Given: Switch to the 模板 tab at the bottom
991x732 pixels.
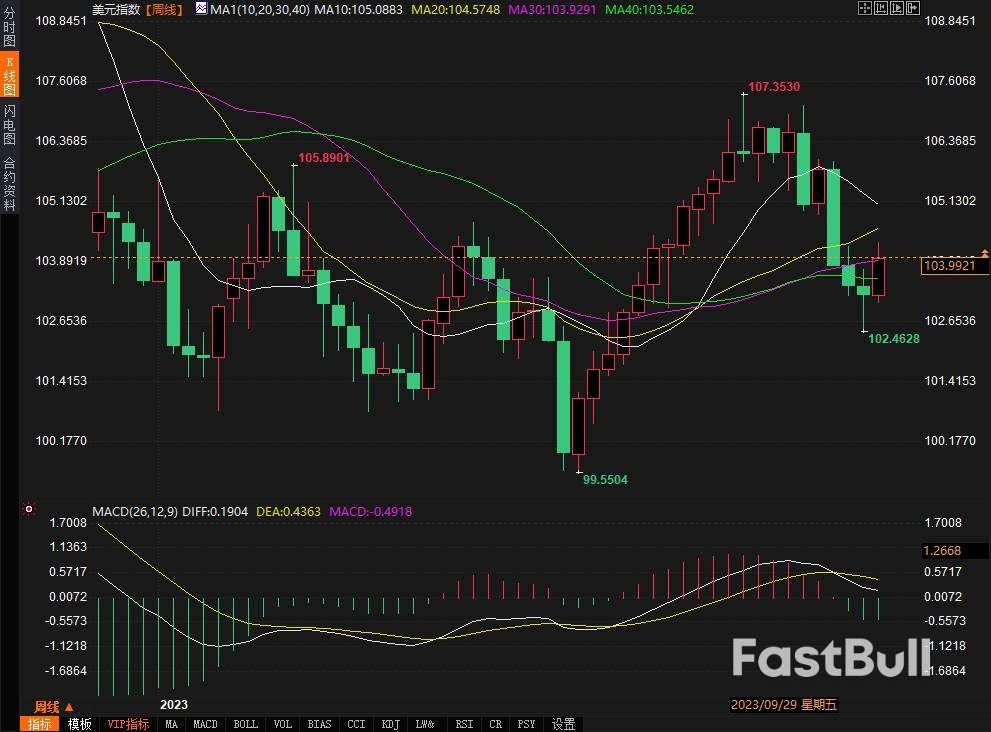Looking at the screenshot, I should (x=79, y=724).
